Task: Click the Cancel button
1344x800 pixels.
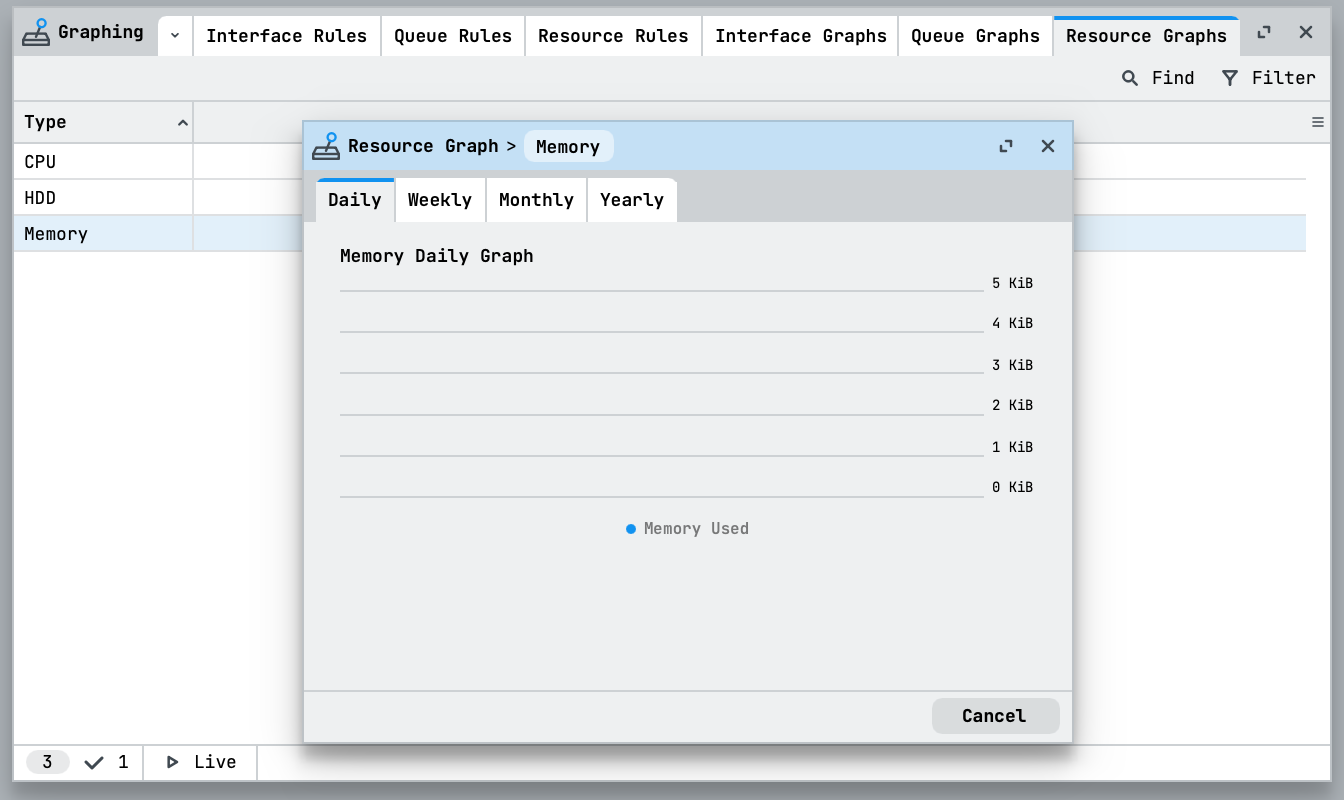Action: [995, 716]
